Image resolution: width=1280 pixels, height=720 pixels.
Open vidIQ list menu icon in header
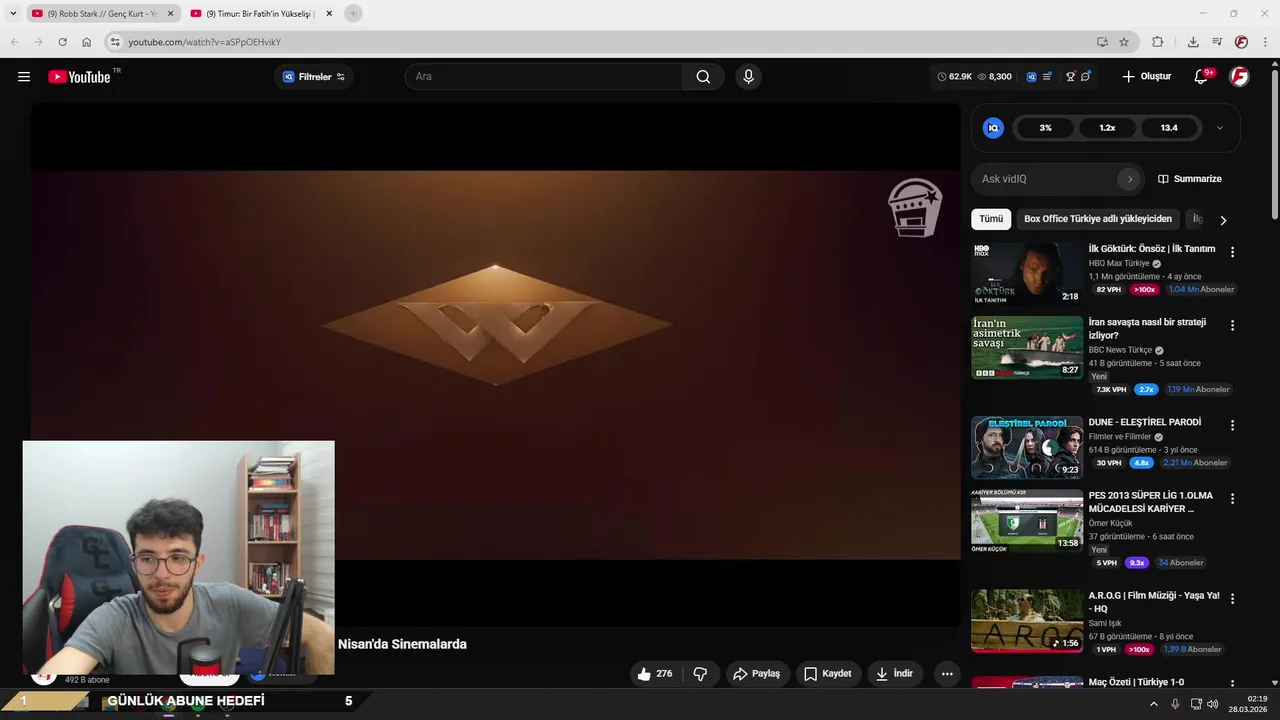[x=1047, y=77]
